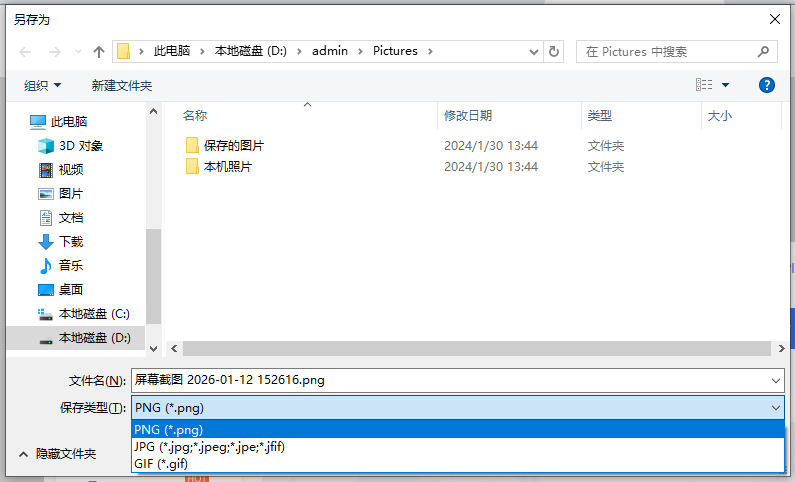
Task: Go up one folder level
Action: (x=99, y=52)
